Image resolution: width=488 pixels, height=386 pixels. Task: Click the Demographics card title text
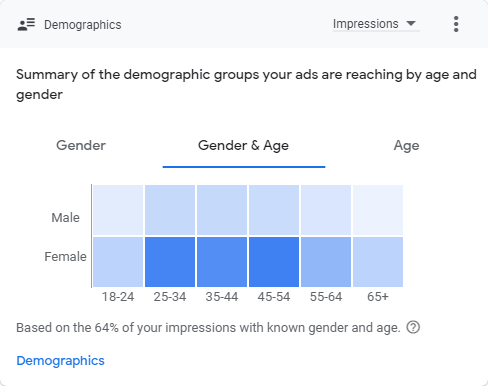point(83,25)
